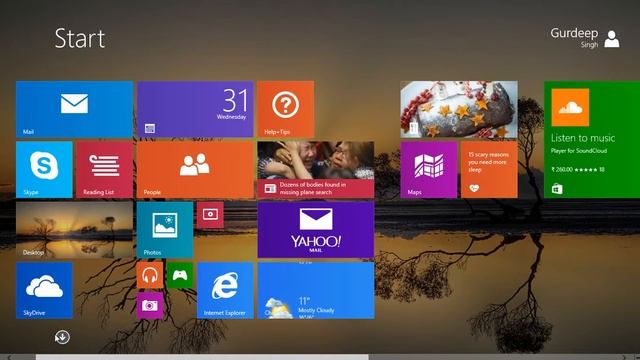Screen dimensions: 640x360
Task: Click the horizontal scrollbar thumb
Action: (202, 357)
